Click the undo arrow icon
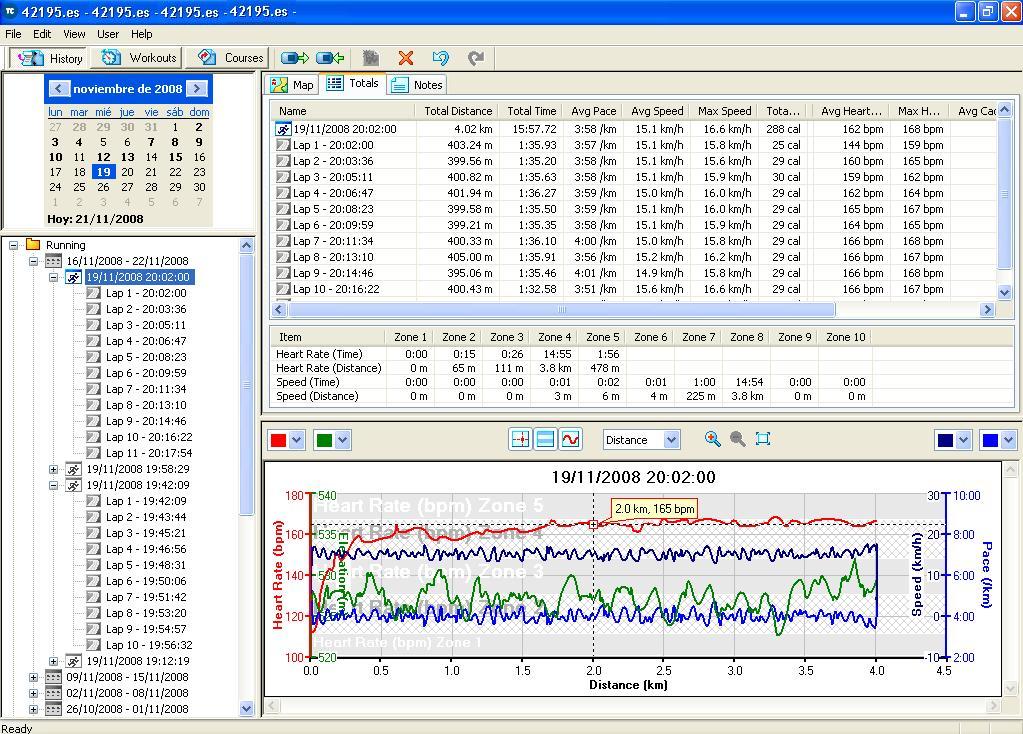Image resolution: width=1023 pixels, height=734 pixels. (x=440, y=58)
